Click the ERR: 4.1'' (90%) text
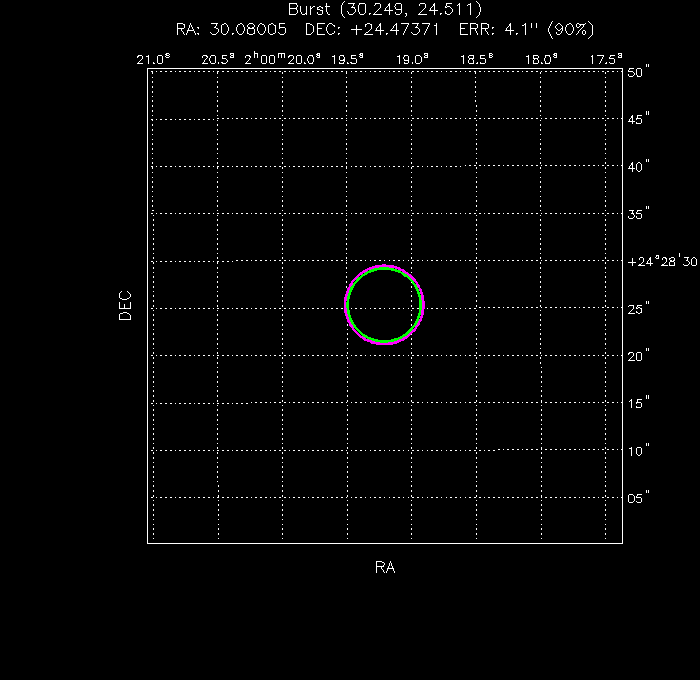Screen dimensions: 700x680 coord(527,30)
